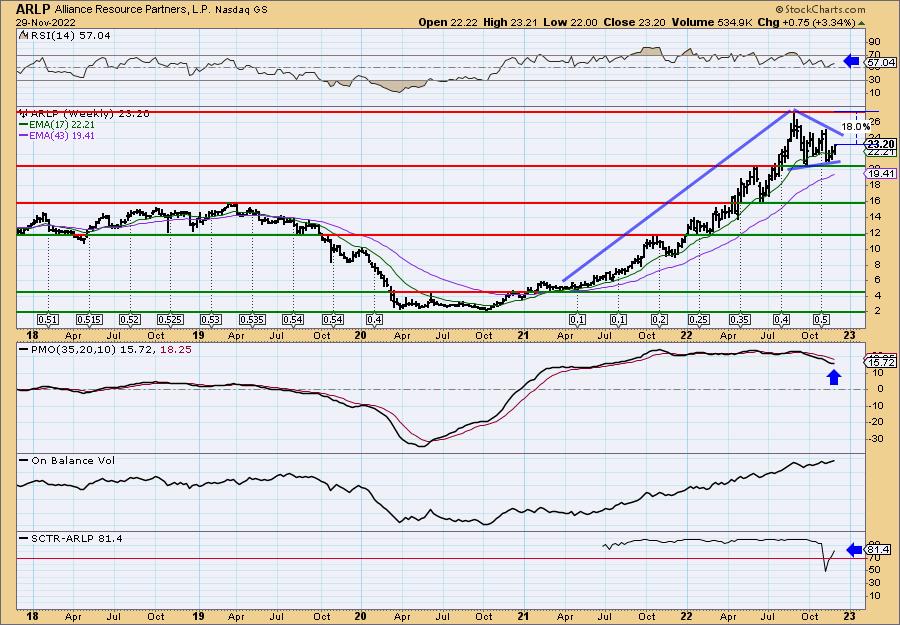
Task: Click the 0.535 dividend marker
Action: pos(251,320)
